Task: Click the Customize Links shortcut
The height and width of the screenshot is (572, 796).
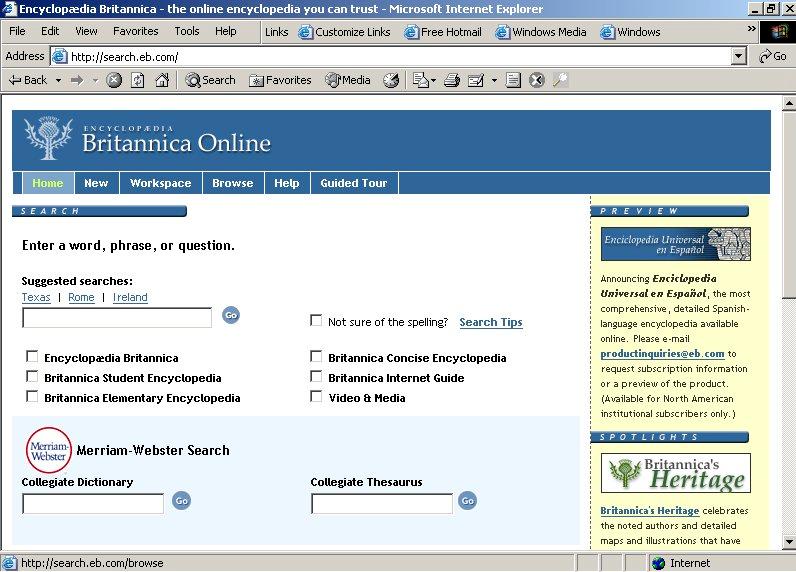Action: pyautogui.click(x=345, y=32)
